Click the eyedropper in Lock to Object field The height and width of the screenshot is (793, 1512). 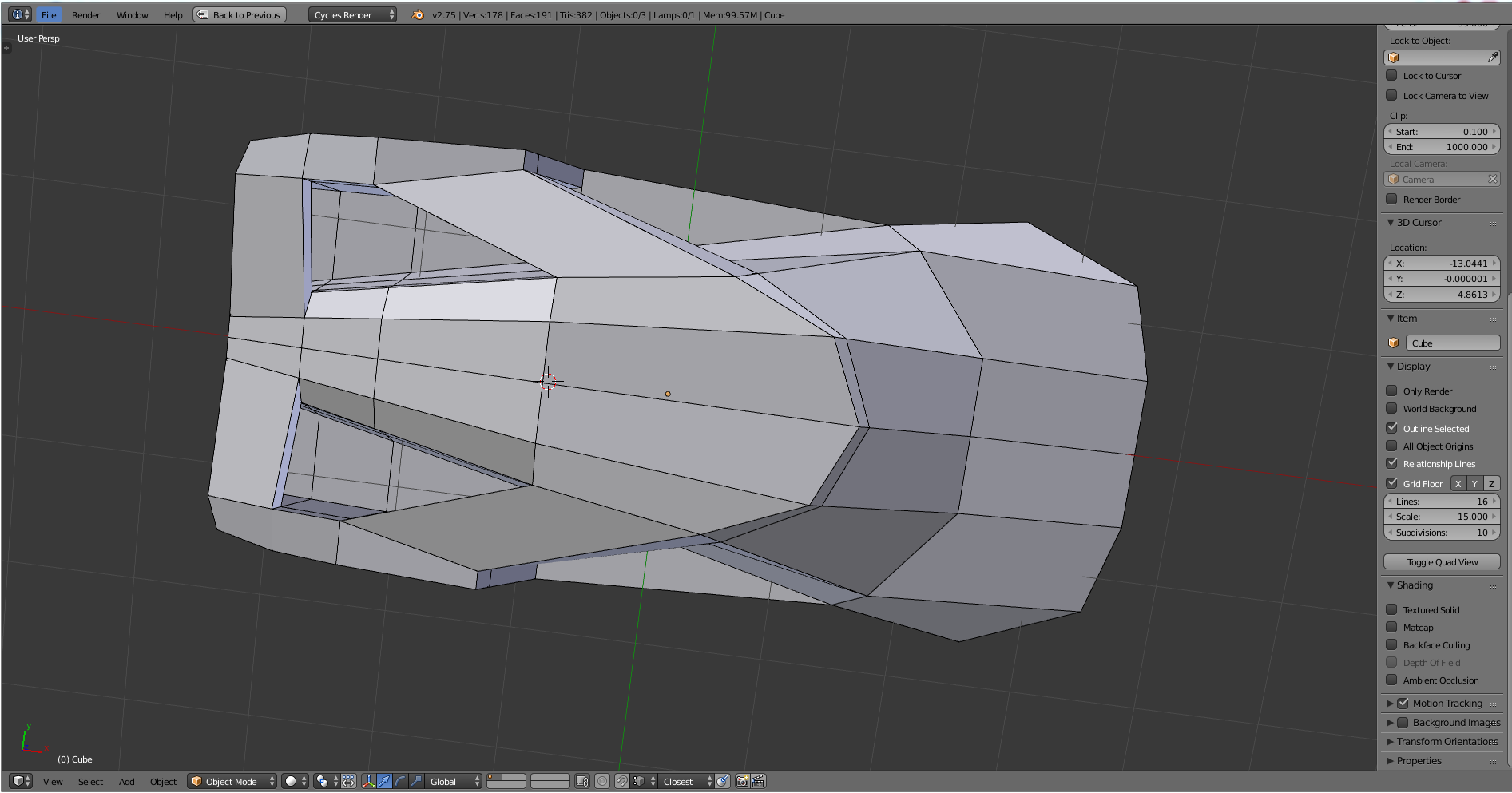point(1492,57)
